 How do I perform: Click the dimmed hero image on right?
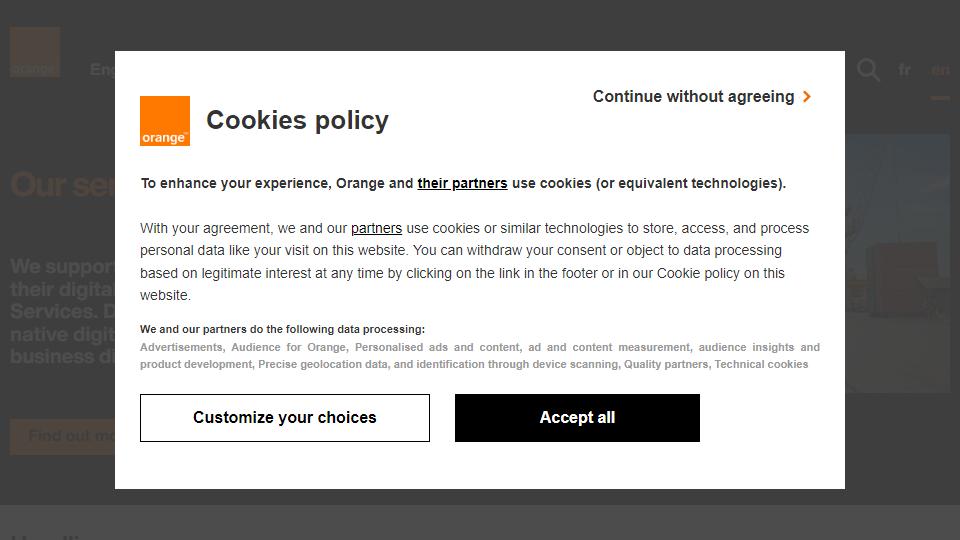[898, 263]
